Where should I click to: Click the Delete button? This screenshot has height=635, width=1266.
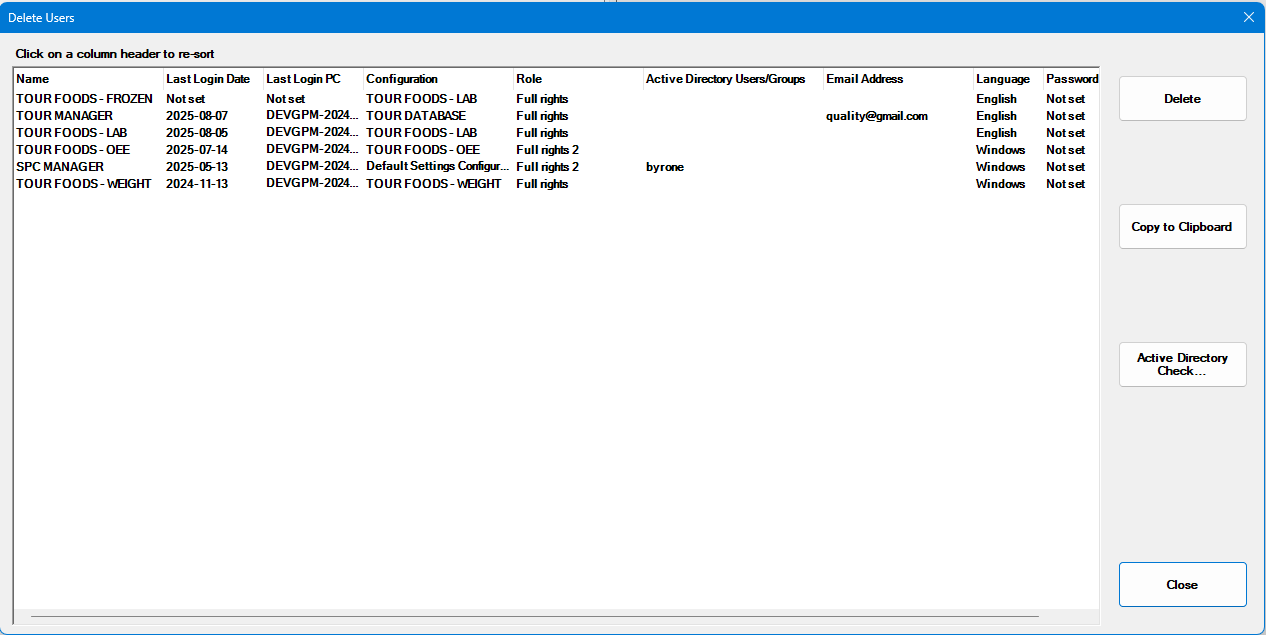[x=1182, y=99]
